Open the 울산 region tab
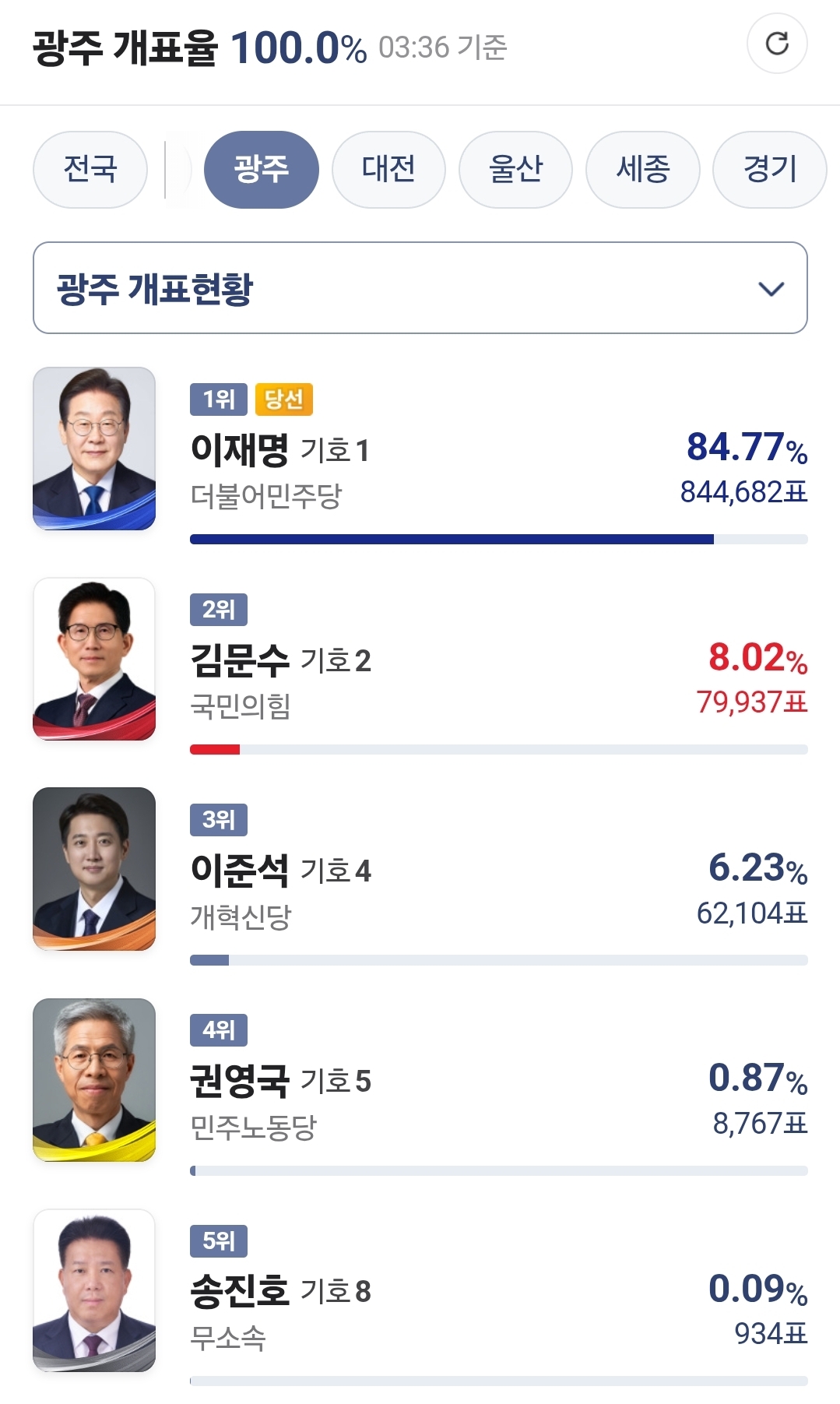 click(x=515, y=169)
